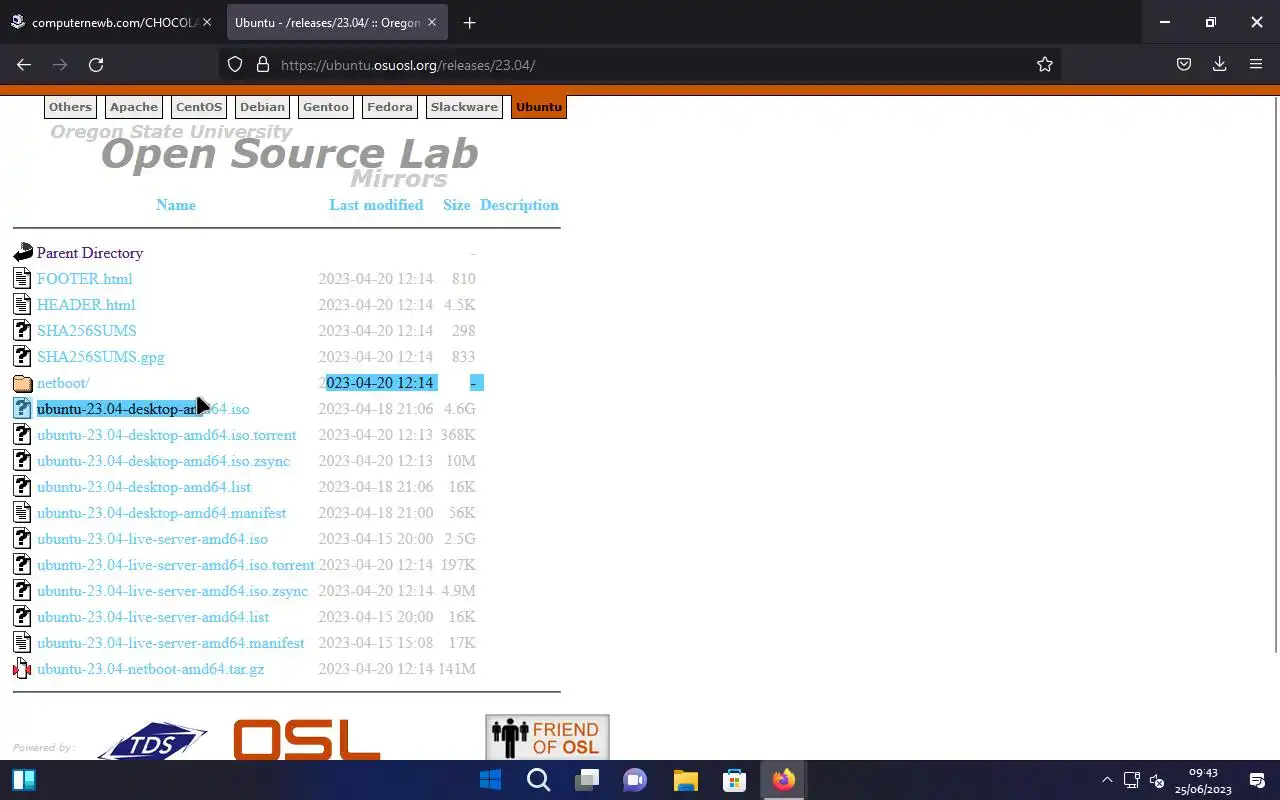This screenshot has width=1280, height=800.
Task: Download ubuntu-23.04-desktop-amd64.iso
Action: point(143,409)
